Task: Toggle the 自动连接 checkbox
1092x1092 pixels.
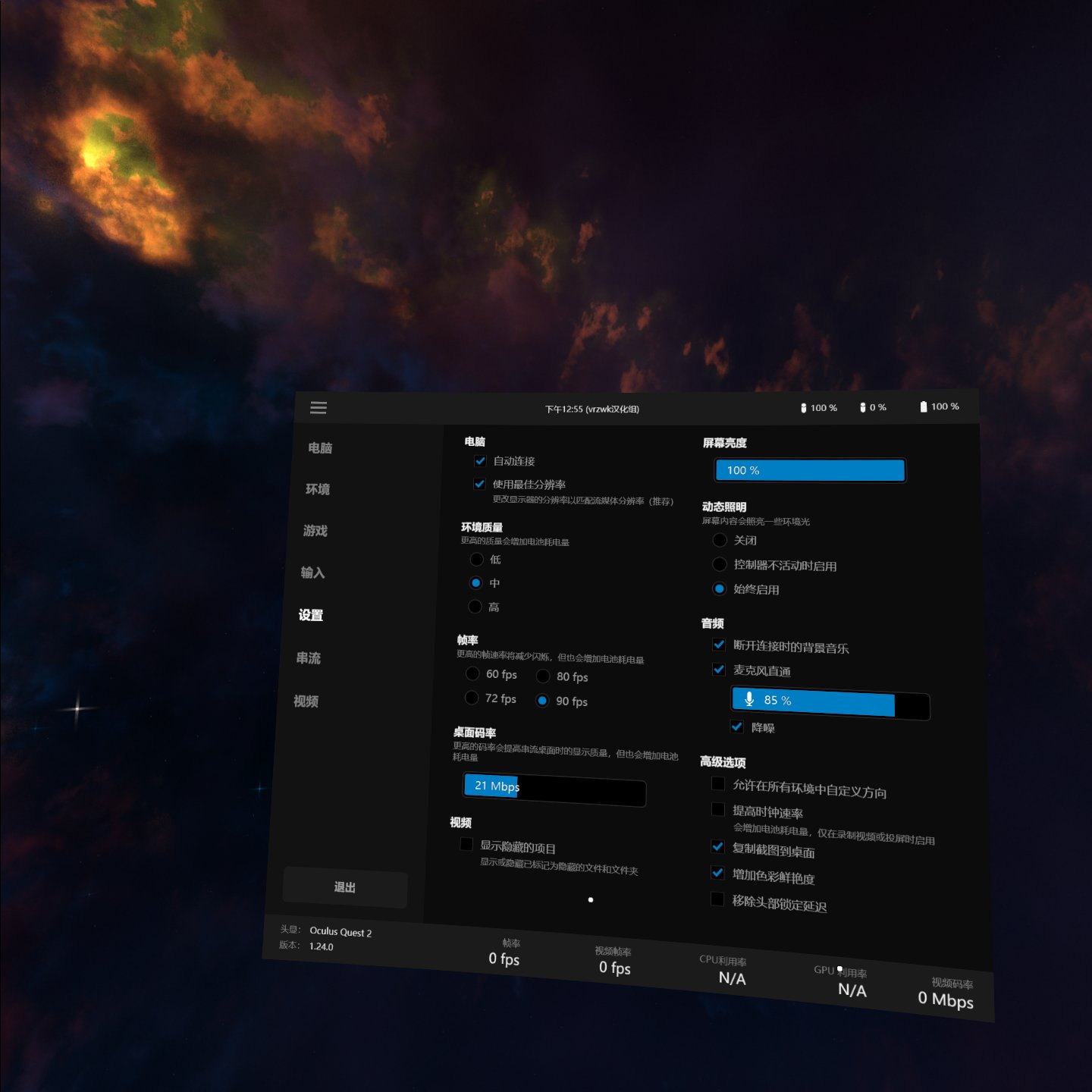Action: tap(480, 461)
